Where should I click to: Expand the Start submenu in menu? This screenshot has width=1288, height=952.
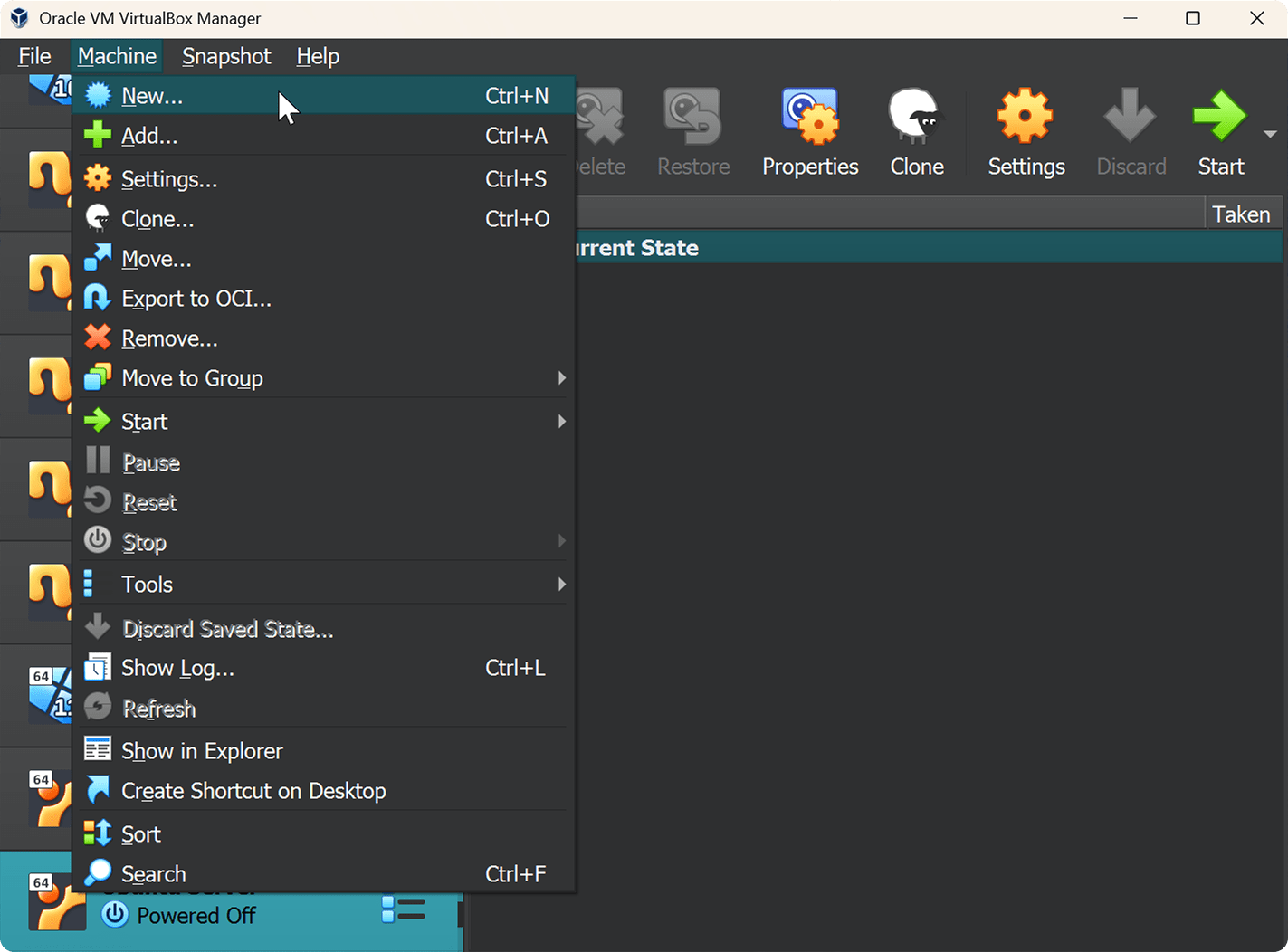pos(145,422)
